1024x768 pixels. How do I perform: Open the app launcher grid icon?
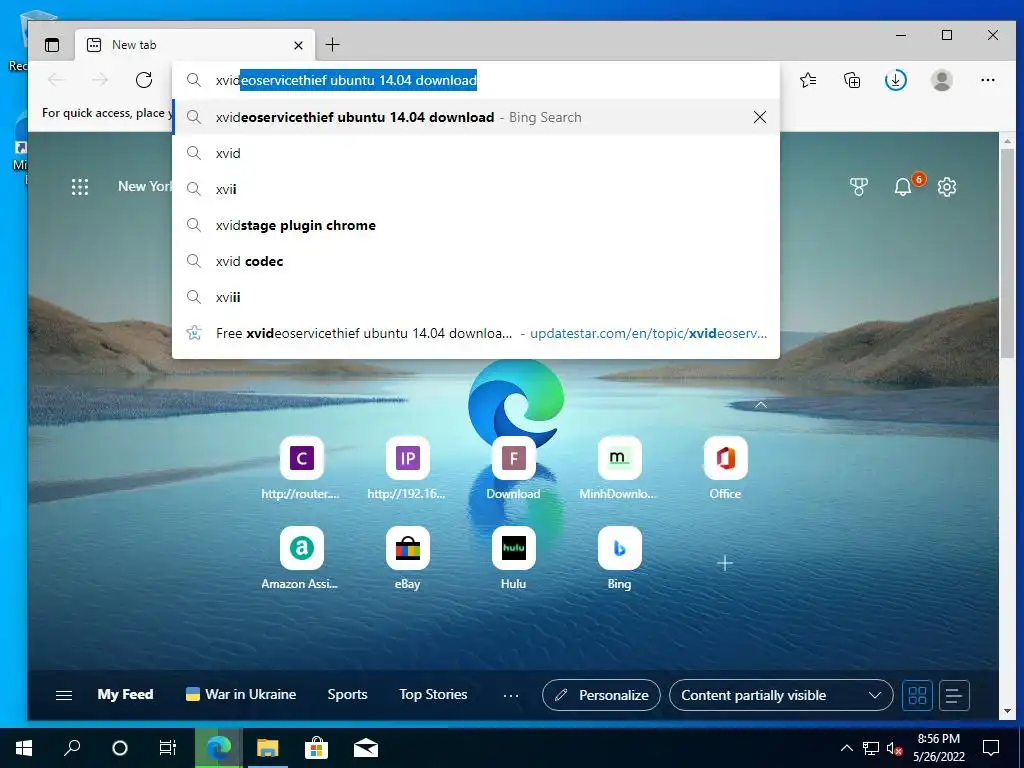point(80,187)
